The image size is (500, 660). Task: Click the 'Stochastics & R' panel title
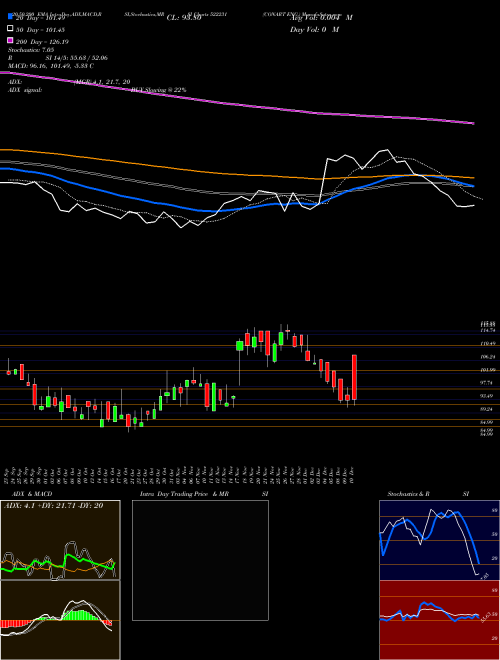coord(408,494)
